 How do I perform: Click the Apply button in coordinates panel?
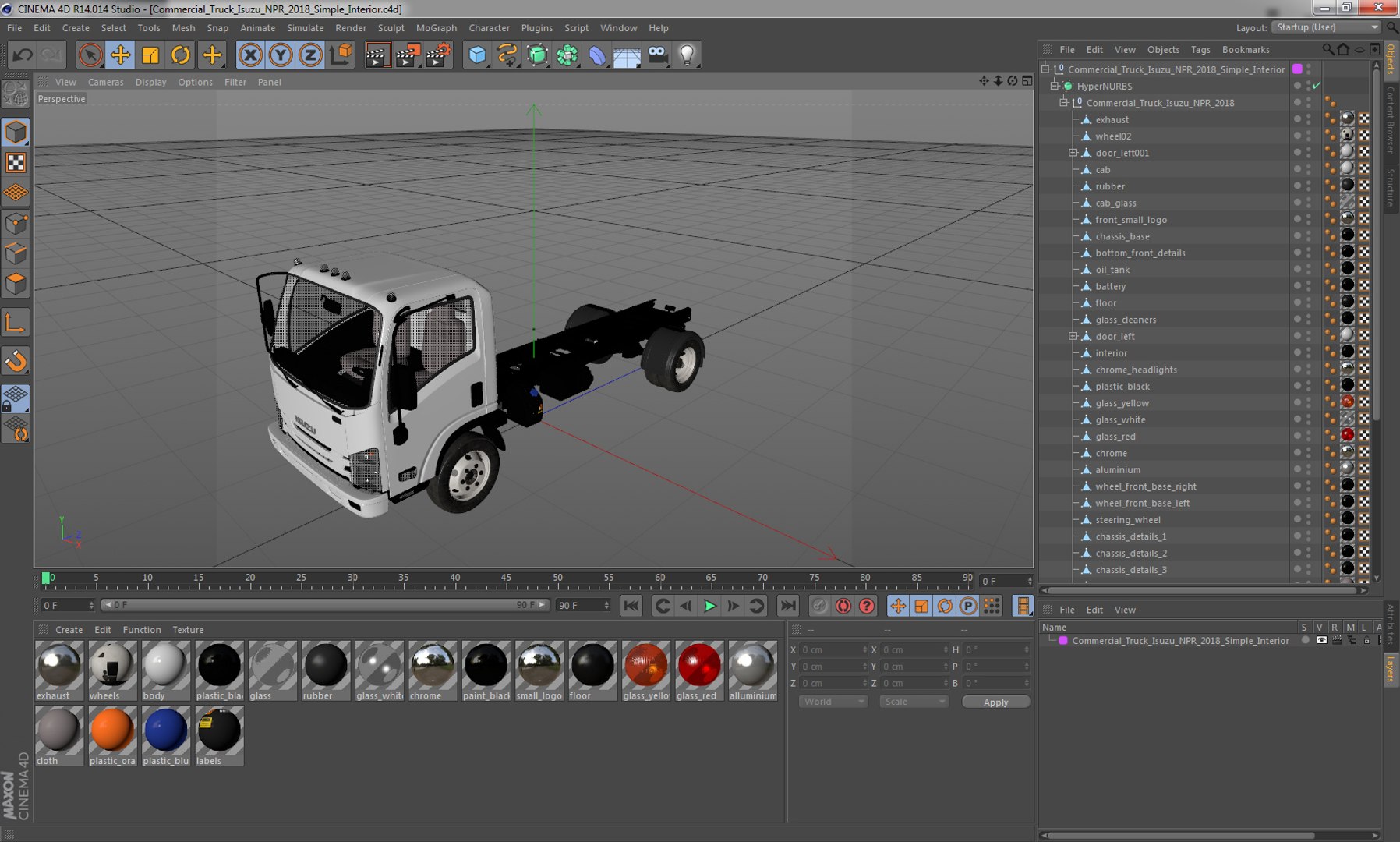(x=995, y=702)
